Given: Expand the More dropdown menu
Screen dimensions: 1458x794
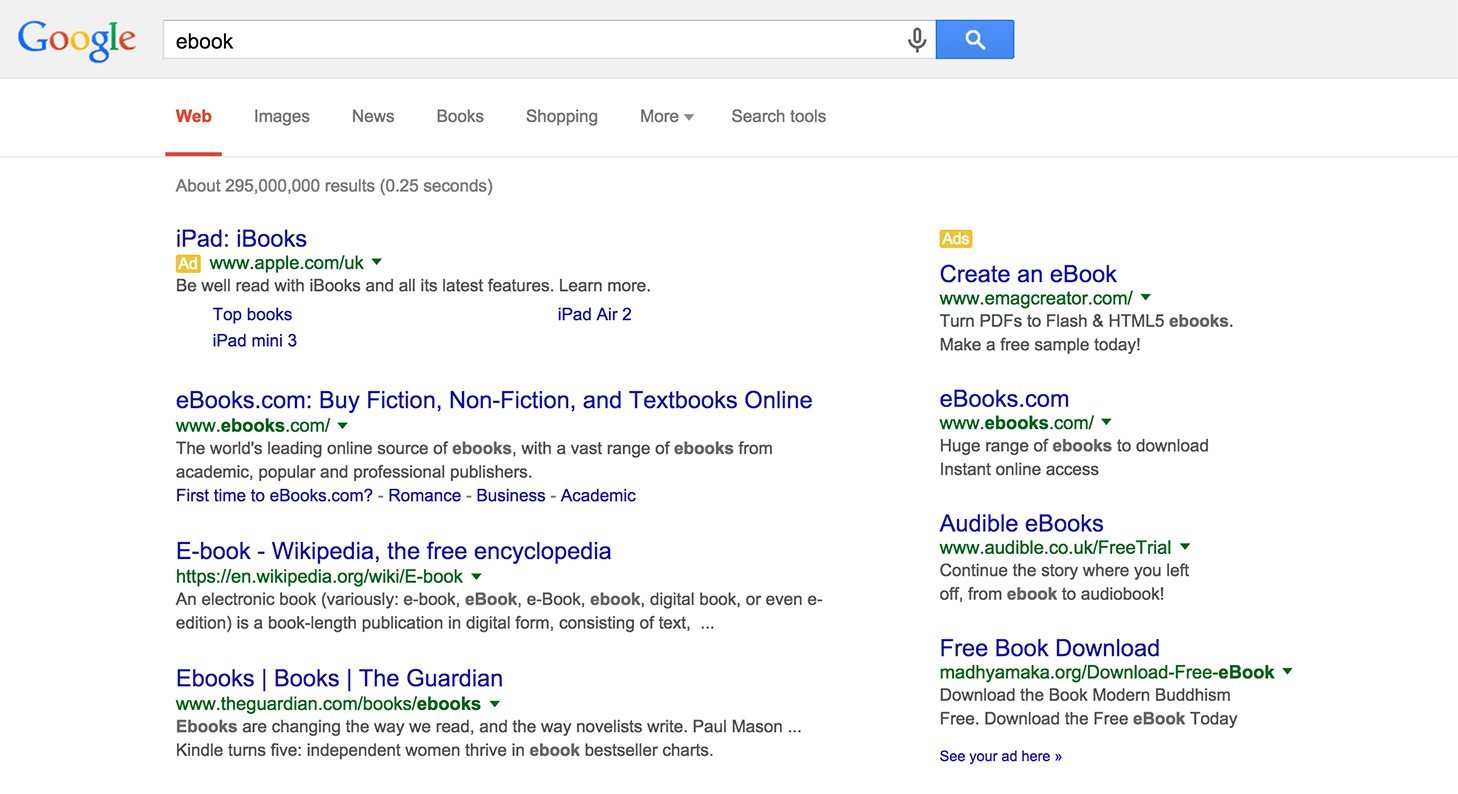Looking at the screenshot, I should [667, 116].
